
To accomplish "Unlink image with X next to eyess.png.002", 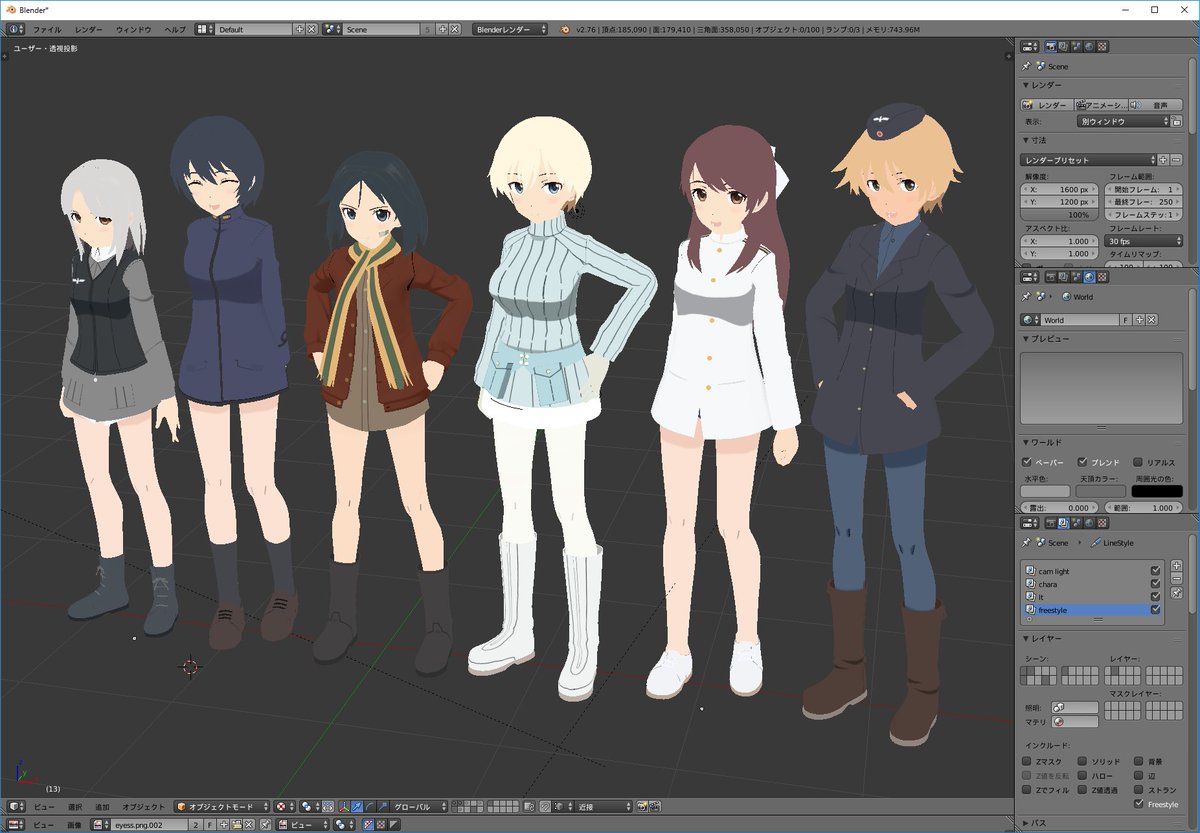I will [248, 825].
